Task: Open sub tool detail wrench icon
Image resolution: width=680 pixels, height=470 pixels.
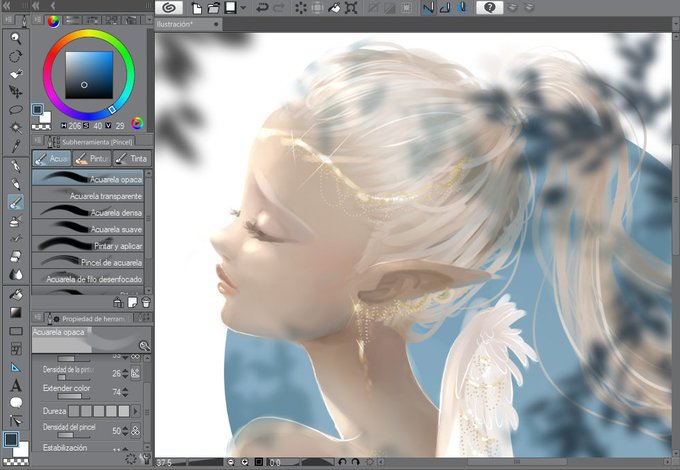Action: 146,459
